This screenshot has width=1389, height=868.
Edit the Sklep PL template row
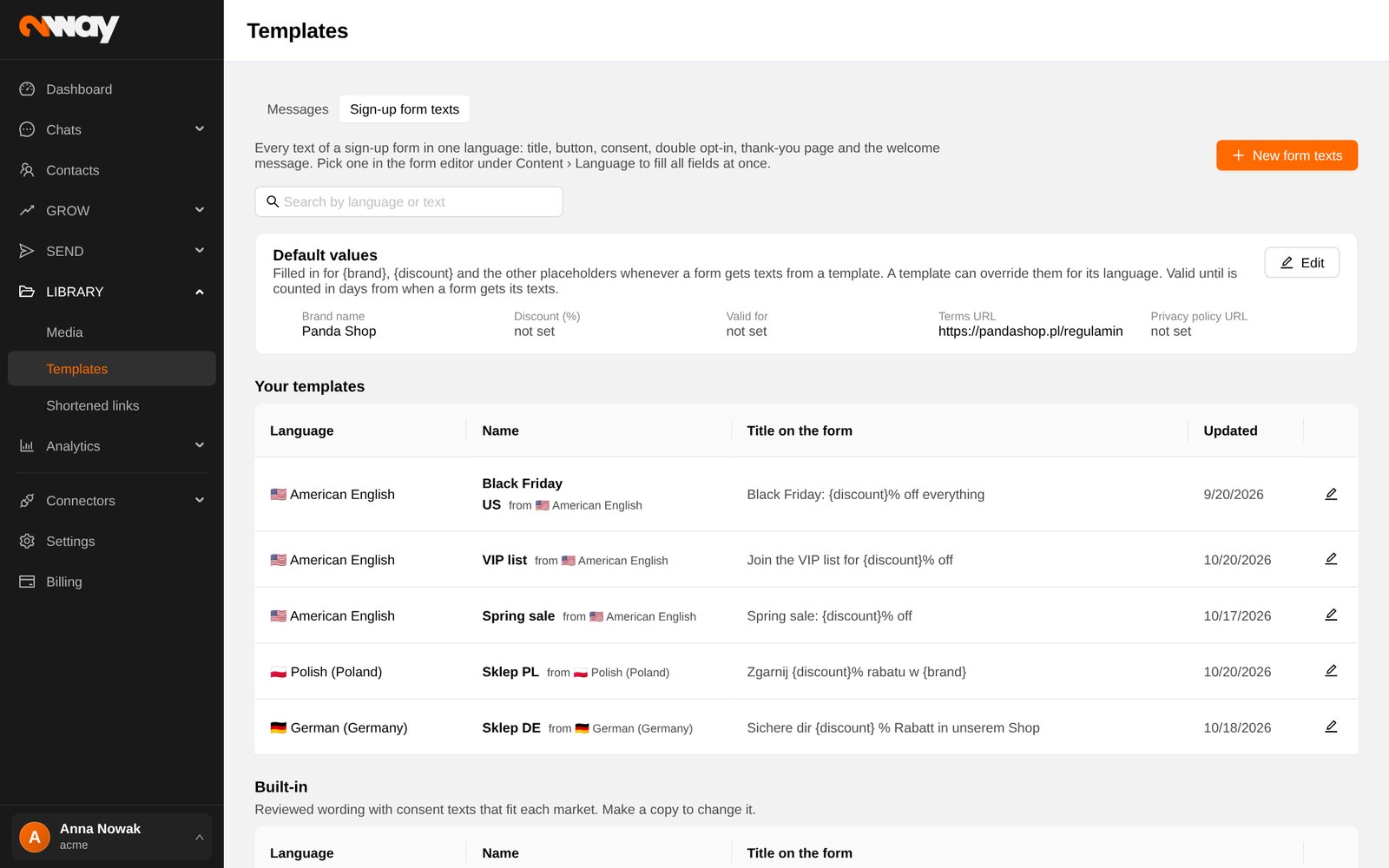pyautogui.click(x=1331, y=671)
